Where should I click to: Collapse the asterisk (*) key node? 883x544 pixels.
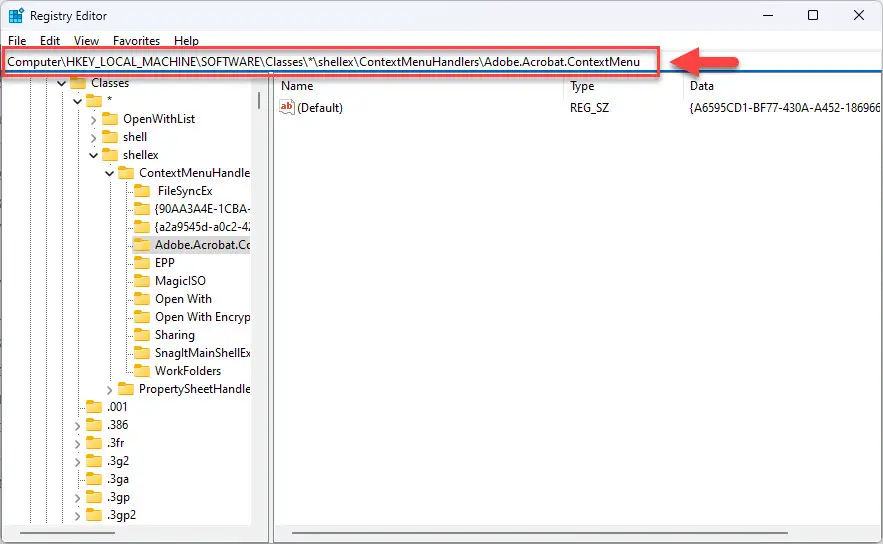point(77,101)
